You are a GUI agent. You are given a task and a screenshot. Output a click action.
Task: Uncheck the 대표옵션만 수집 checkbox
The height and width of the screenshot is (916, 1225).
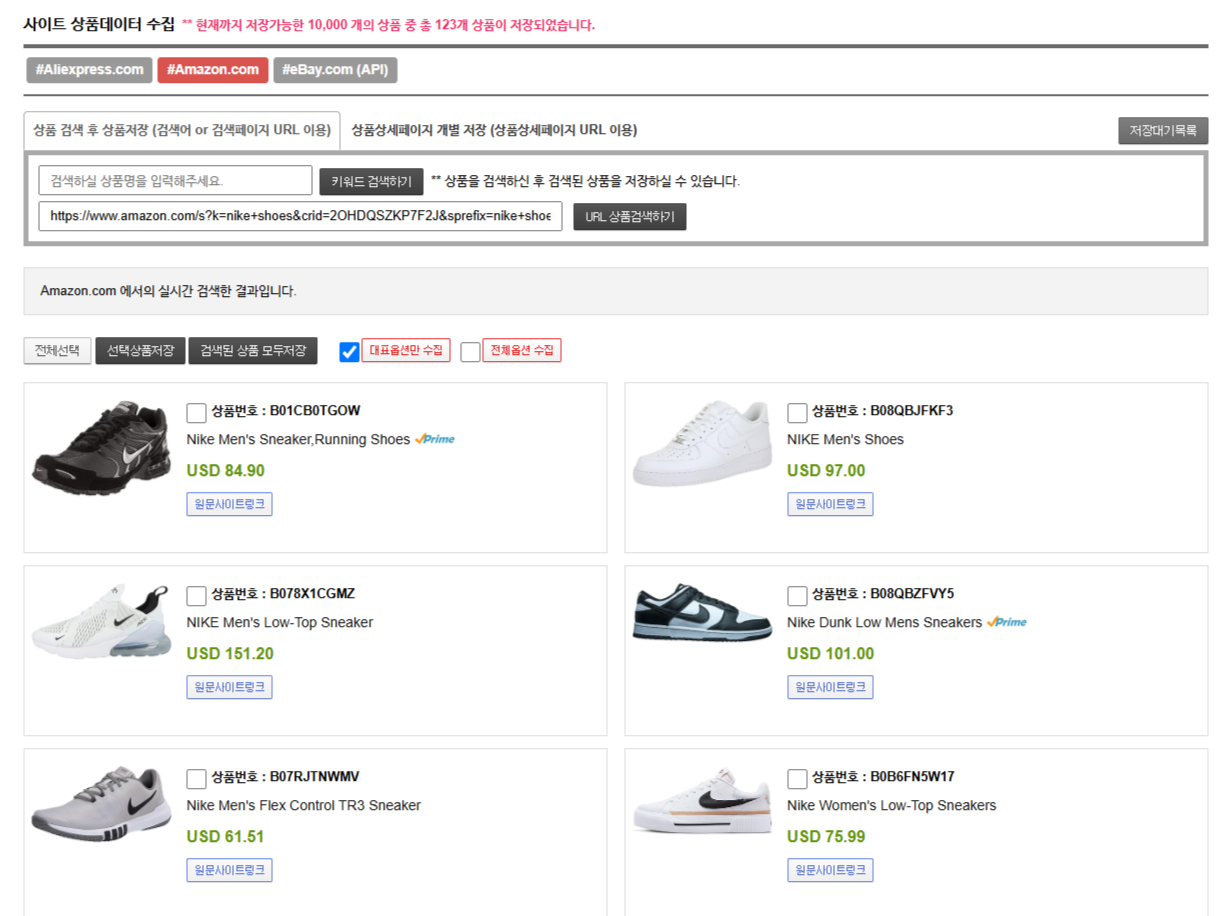349,351
